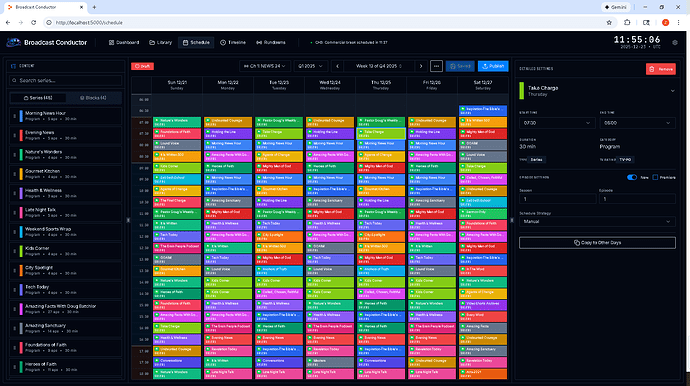
Task: Open the Week 12 of Q4 2025 selector
Action: point(379,66)
